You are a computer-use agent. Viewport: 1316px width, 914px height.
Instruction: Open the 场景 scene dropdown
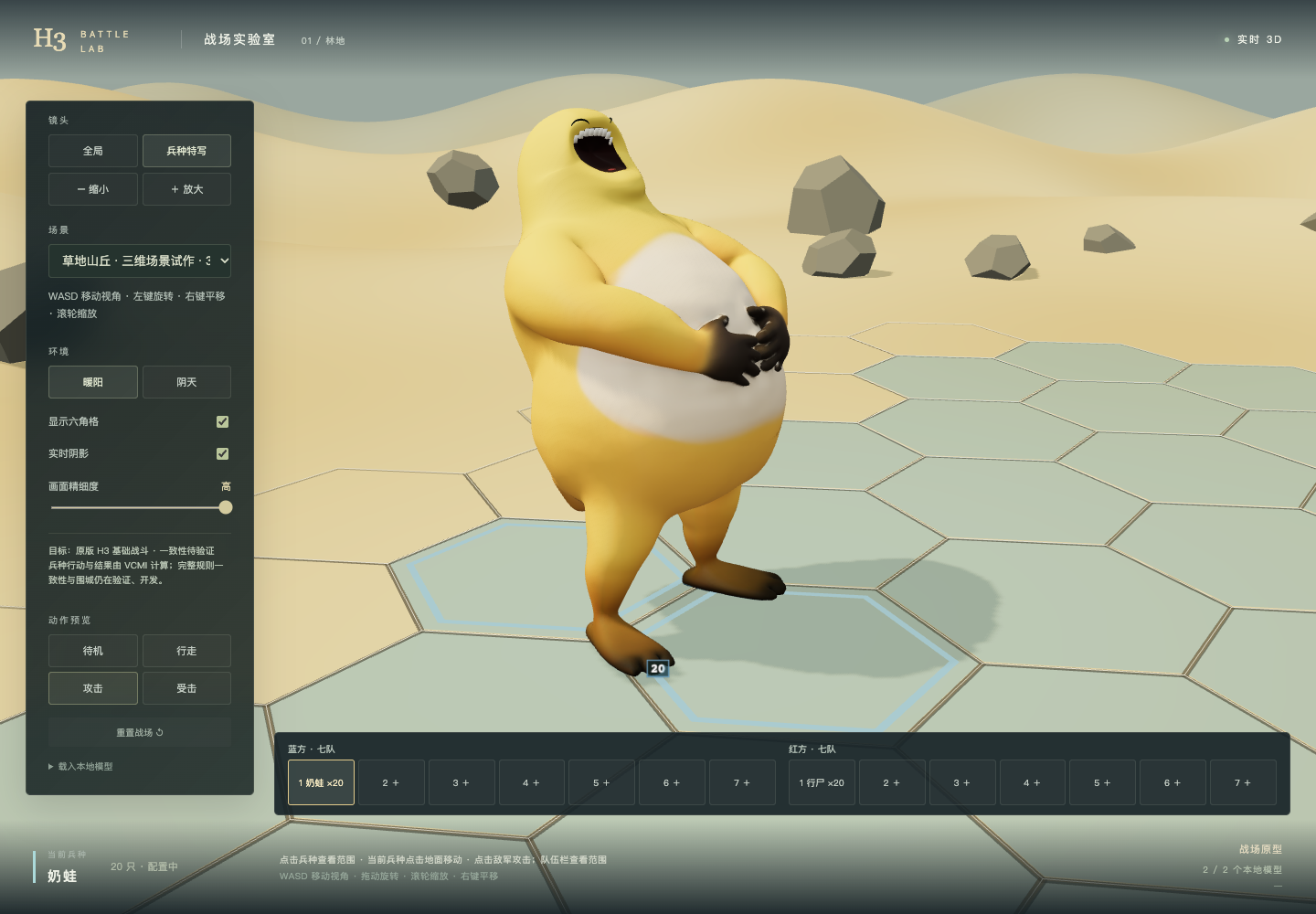coord(140,260)
